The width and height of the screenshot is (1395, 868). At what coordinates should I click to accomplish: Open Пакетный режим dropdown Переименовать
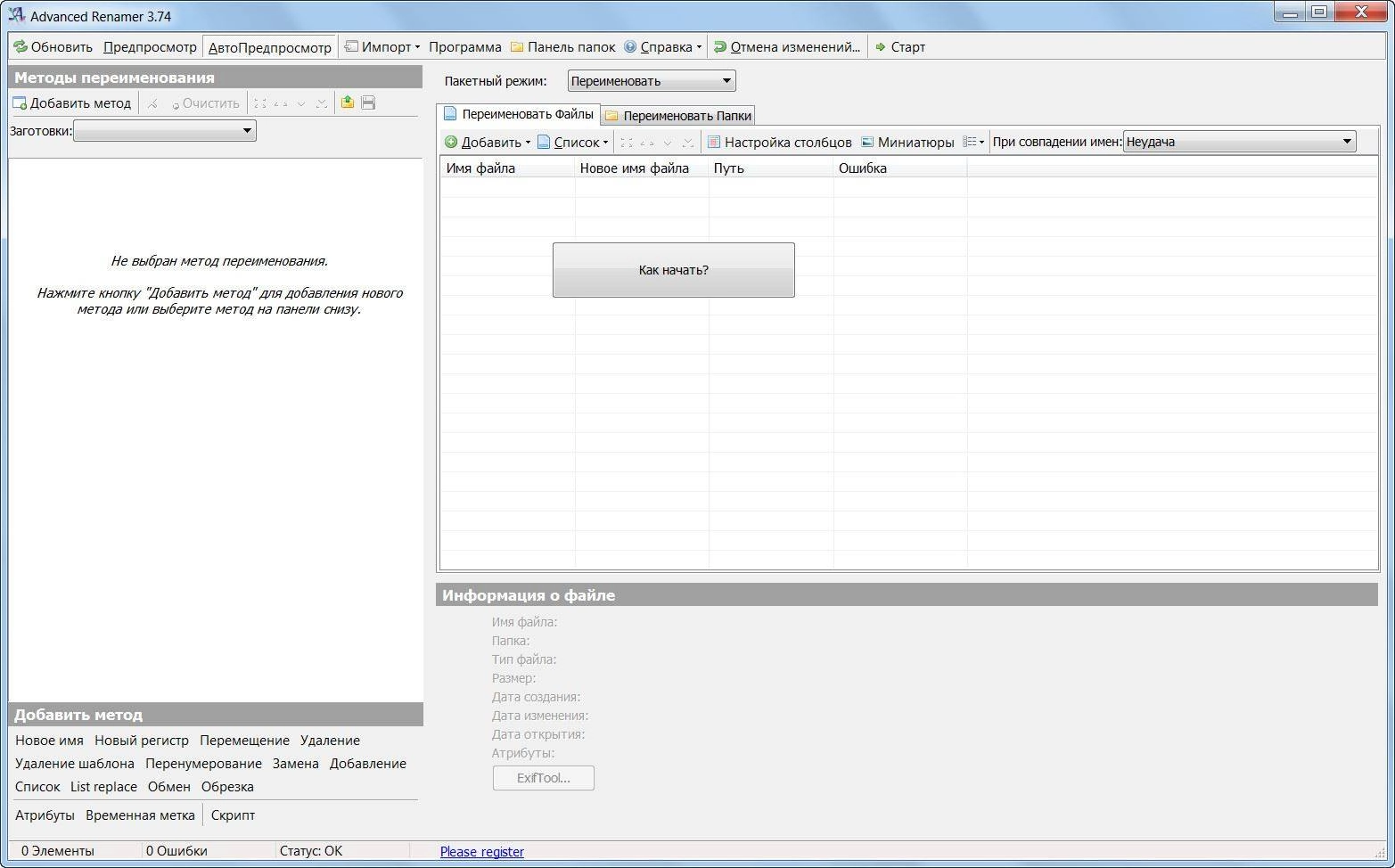point(652,81)
